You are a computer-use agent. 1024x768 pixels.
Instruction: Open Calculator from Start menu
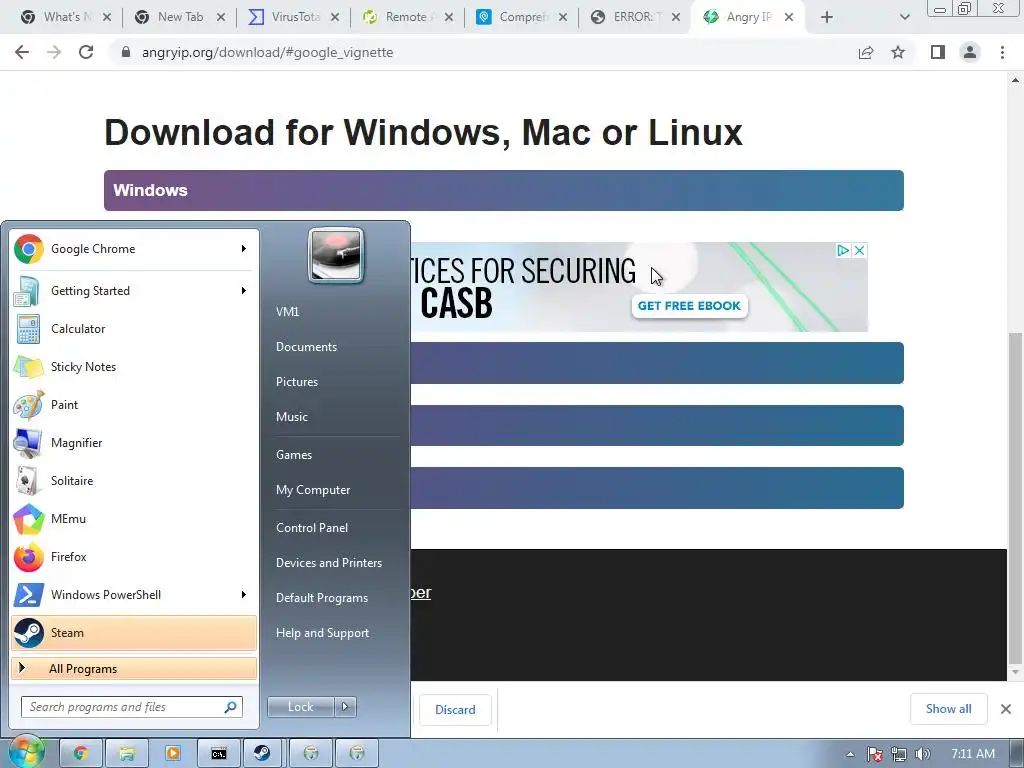[134, 328]
